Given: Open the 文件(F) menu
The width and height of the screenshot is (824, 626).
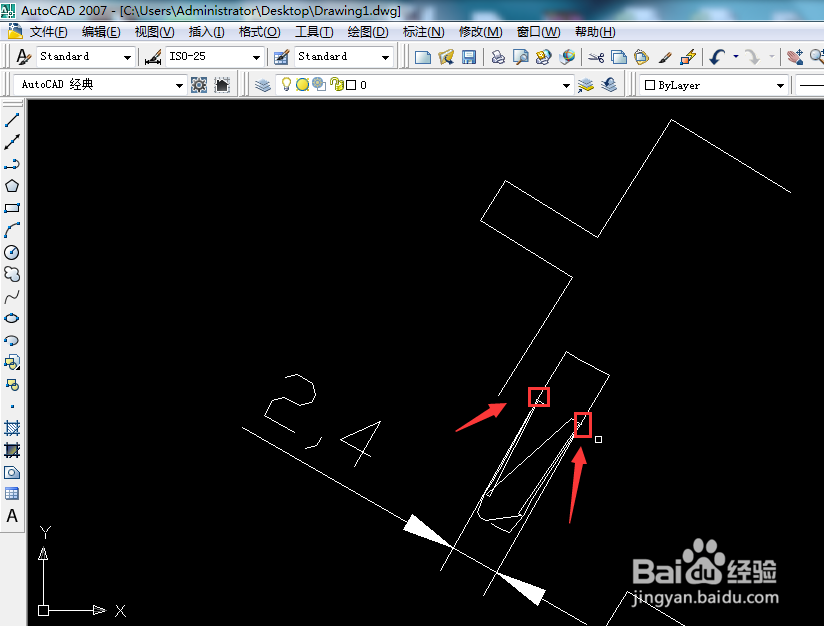Looking at the screenshot, I should coord(48,32).
